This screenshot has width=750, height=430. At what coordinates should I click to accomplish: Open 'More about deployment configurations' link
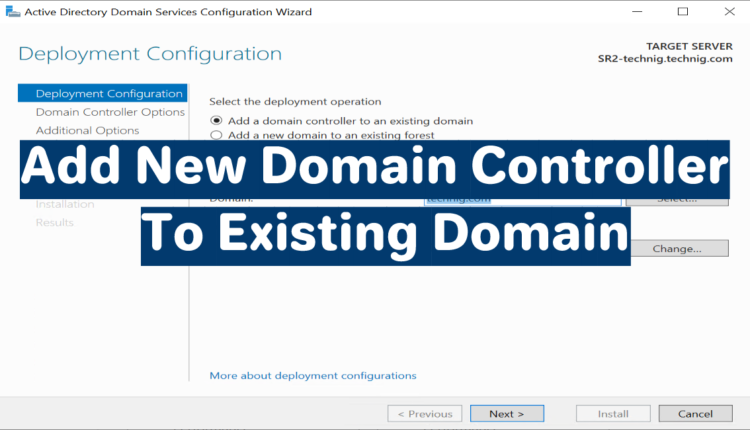[x=312, y=376]
